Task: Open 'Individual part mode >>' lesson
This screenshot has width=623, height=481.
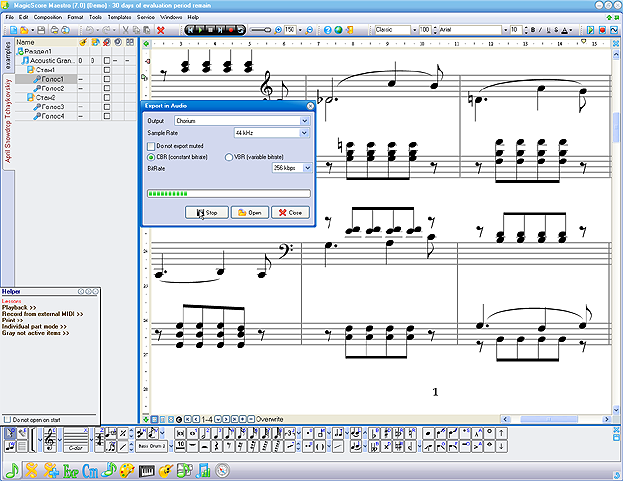Action: (x=34, y=326)
